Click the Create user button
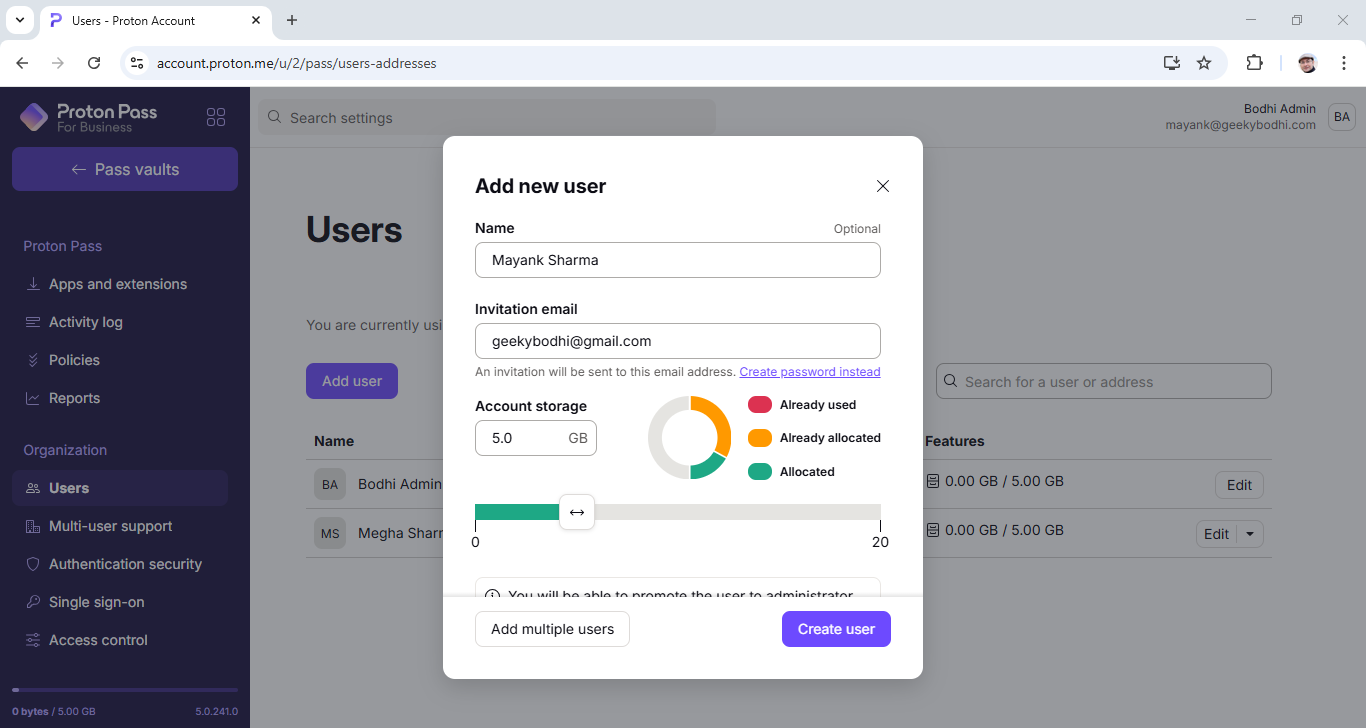 tap(836, 629)
